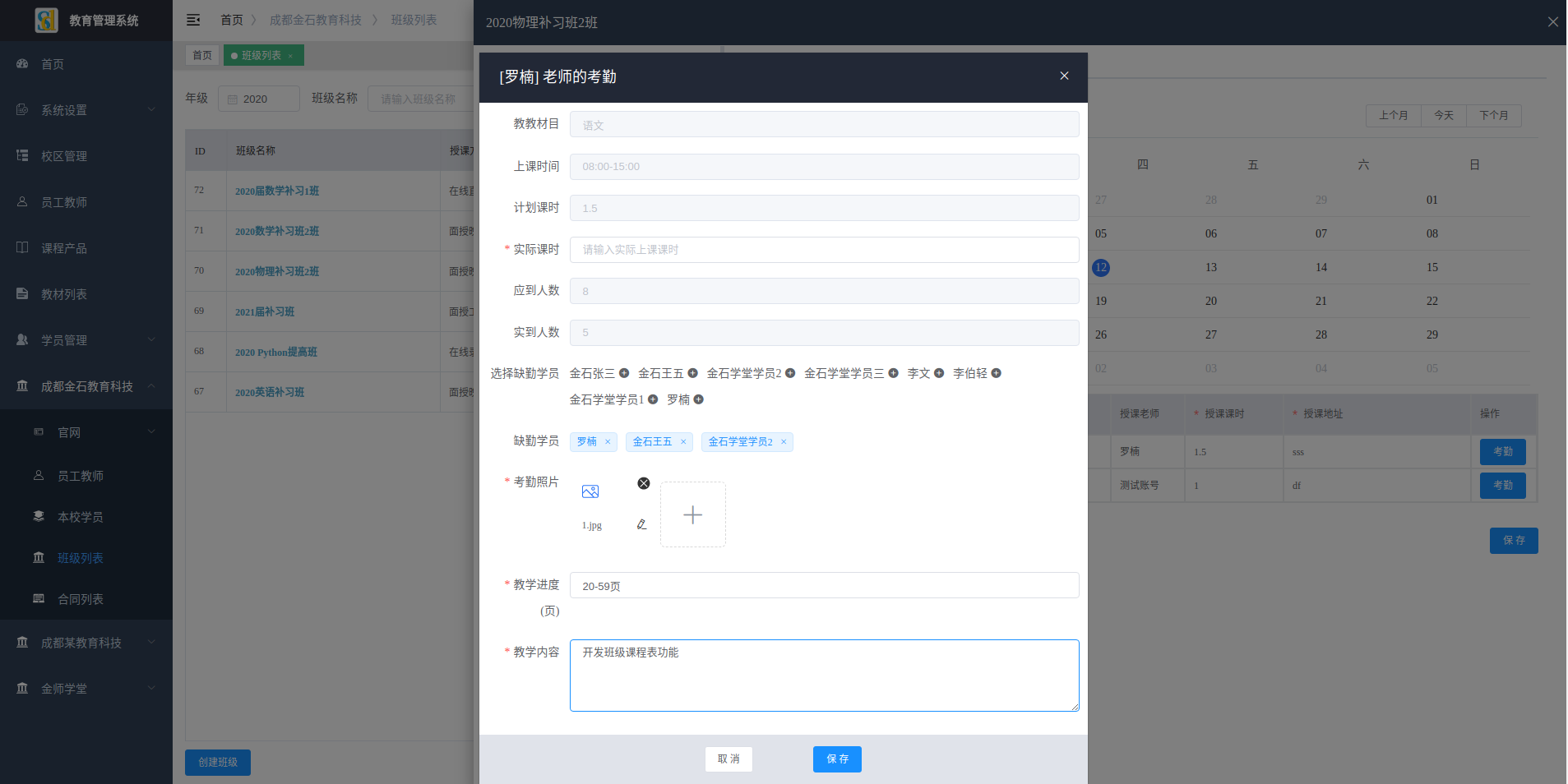Screen dimensions: 1568x784
Task: Open class 2020英语补习班
Action: pyautogui.click(x=270, y=392)
